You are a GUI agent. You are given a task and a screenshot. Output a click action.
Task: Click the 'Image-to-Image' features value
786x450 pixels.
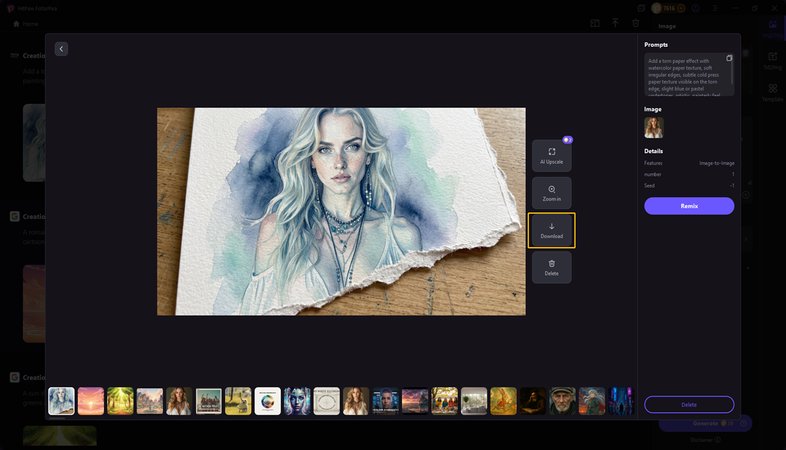coord(717,163)
